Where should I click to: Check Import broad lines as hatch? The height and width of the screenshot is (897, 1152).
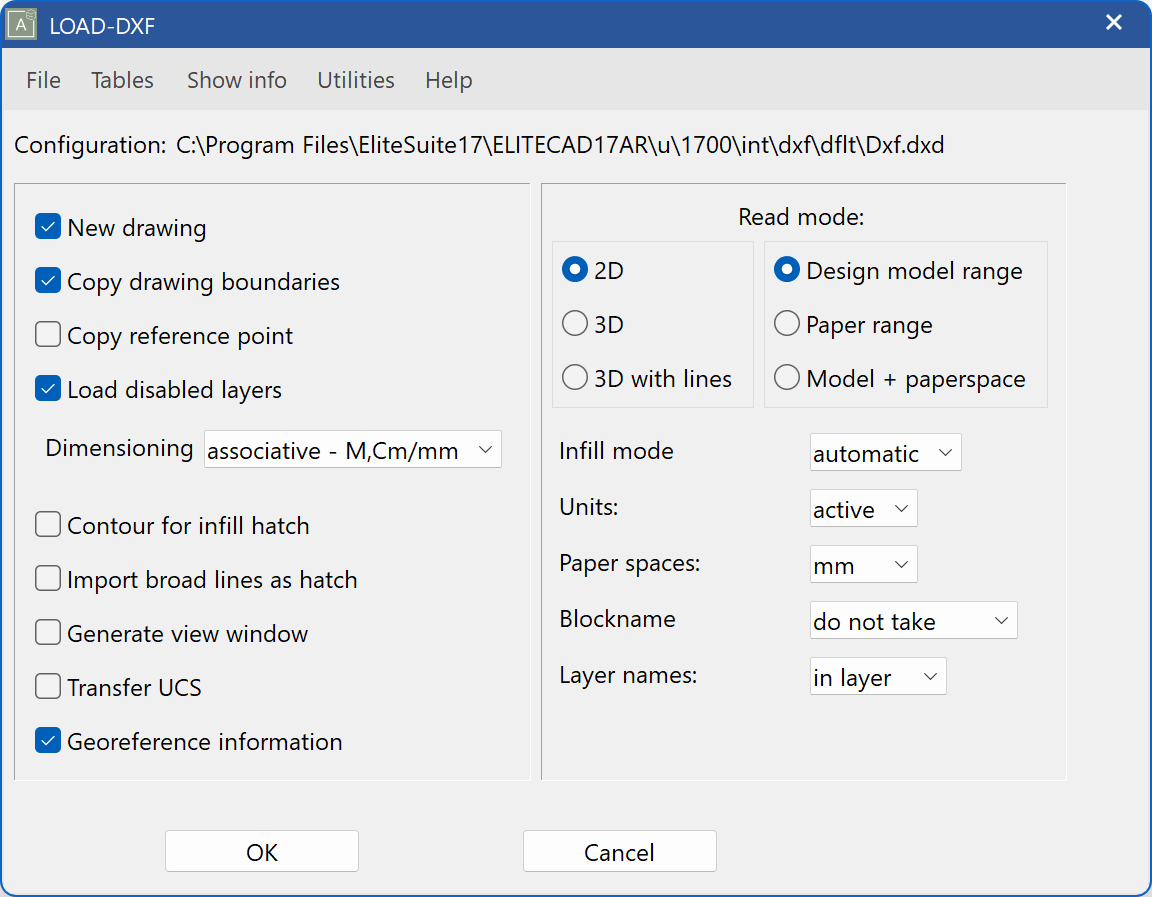tap(47, 578)
